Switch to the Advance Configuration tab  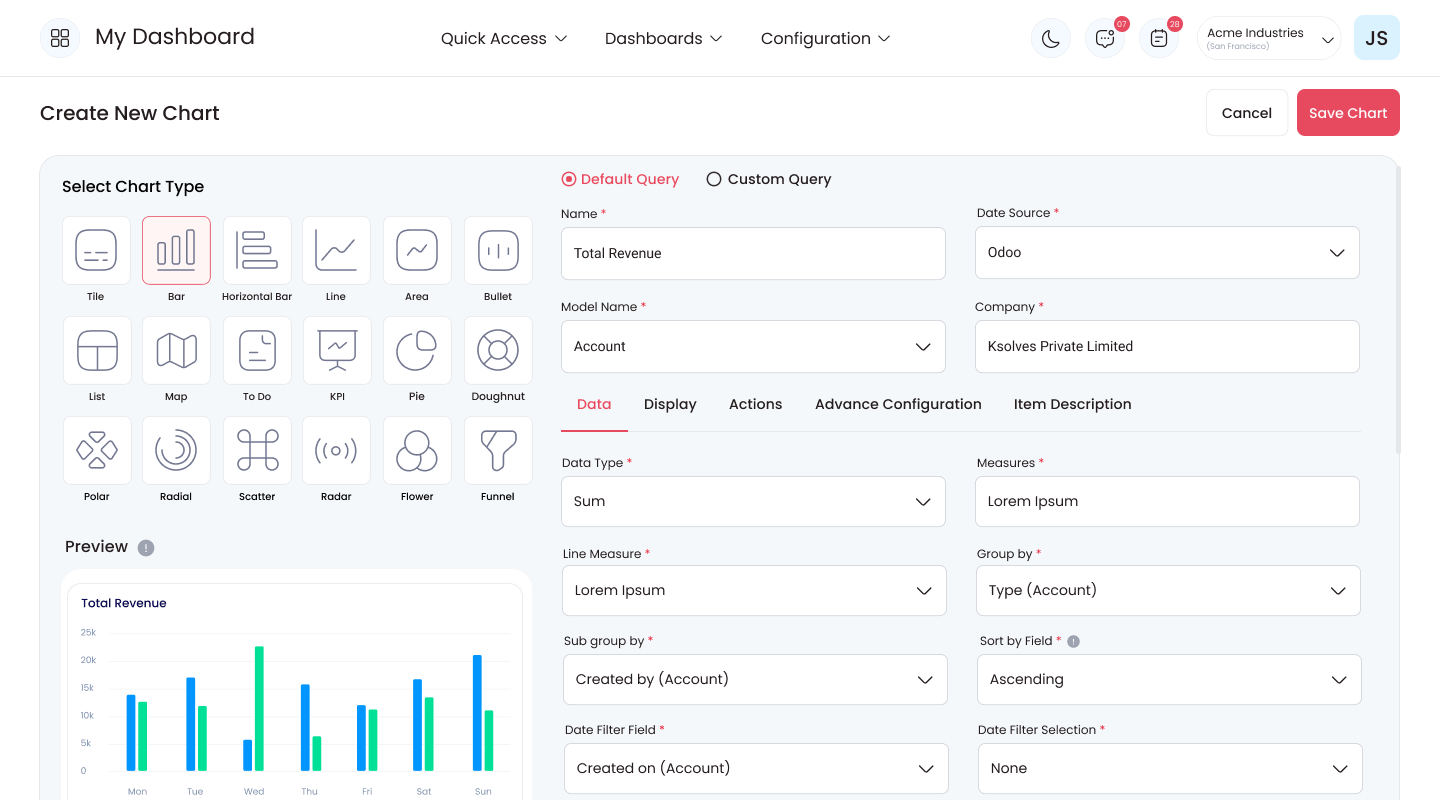coord(898,404)
